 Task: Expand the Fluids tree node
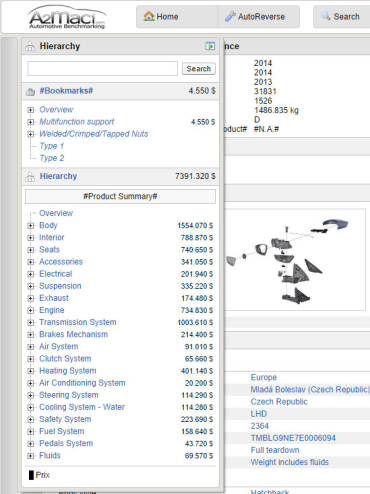(31, 456)
